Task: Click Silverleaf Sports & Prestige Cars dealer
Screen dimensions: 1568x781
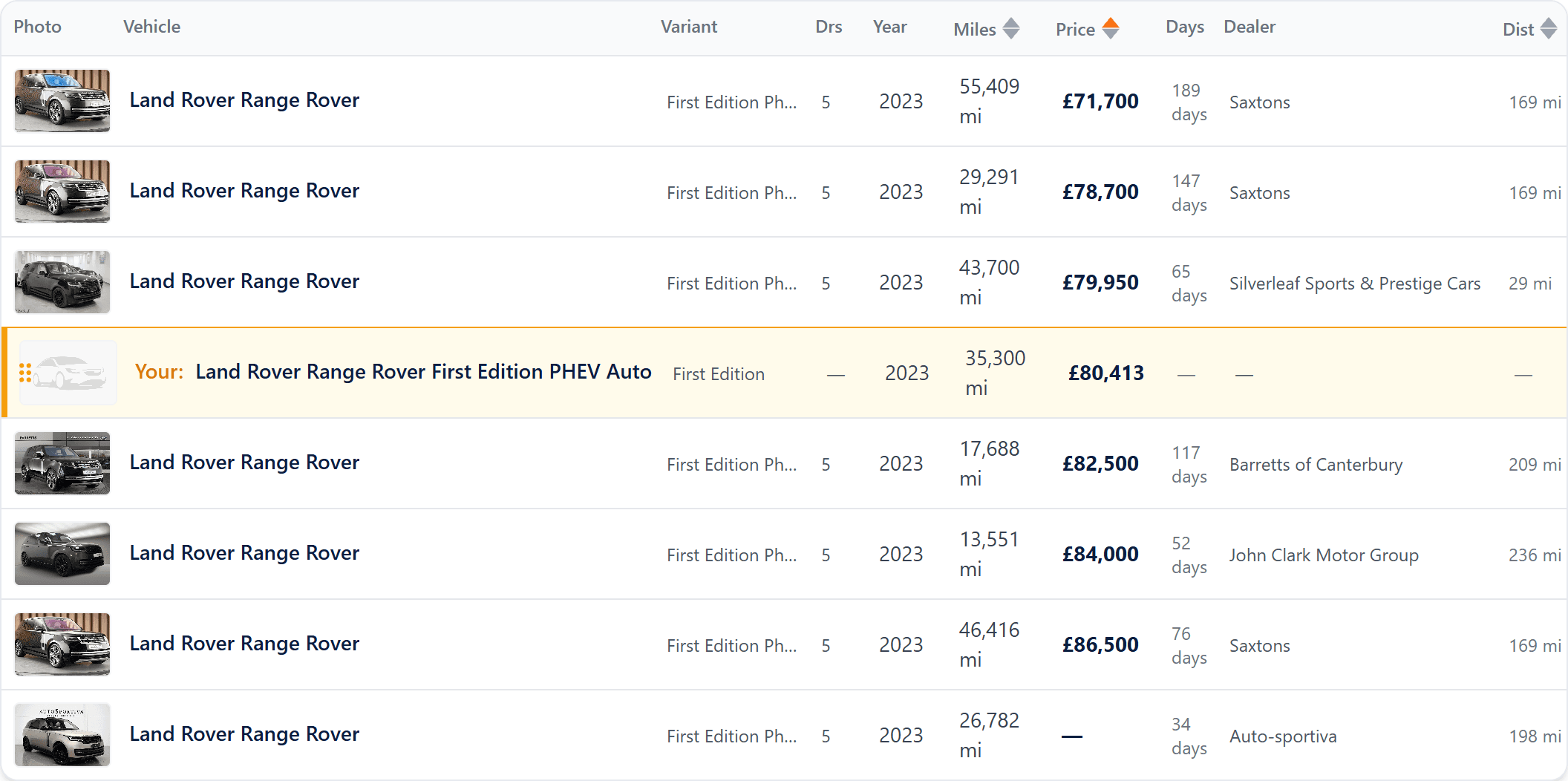Action: pos(1355,284)
